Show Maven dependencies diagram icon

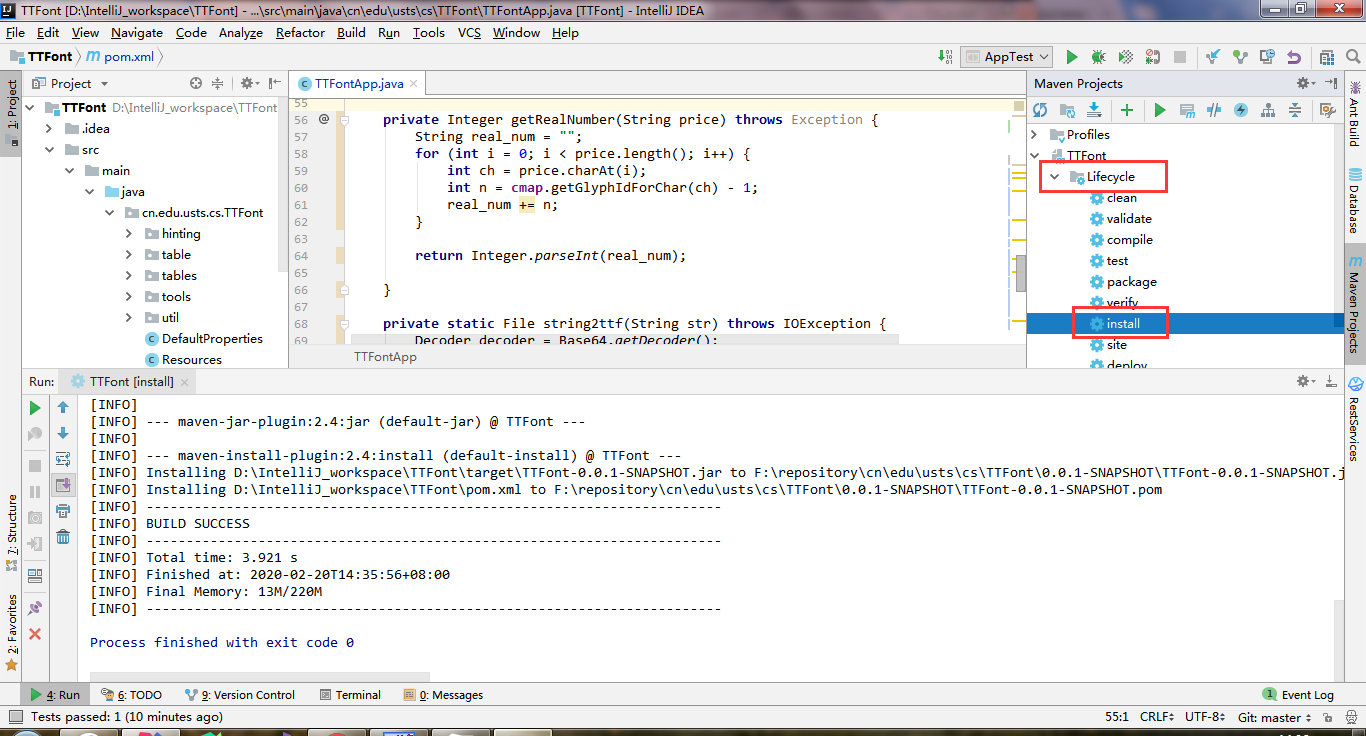coord(1268,110)
